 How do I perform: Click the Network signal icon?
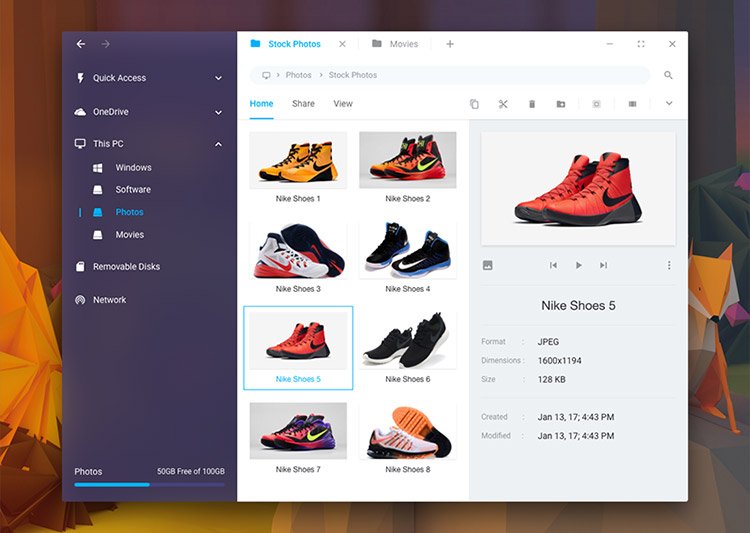[80, 300]
